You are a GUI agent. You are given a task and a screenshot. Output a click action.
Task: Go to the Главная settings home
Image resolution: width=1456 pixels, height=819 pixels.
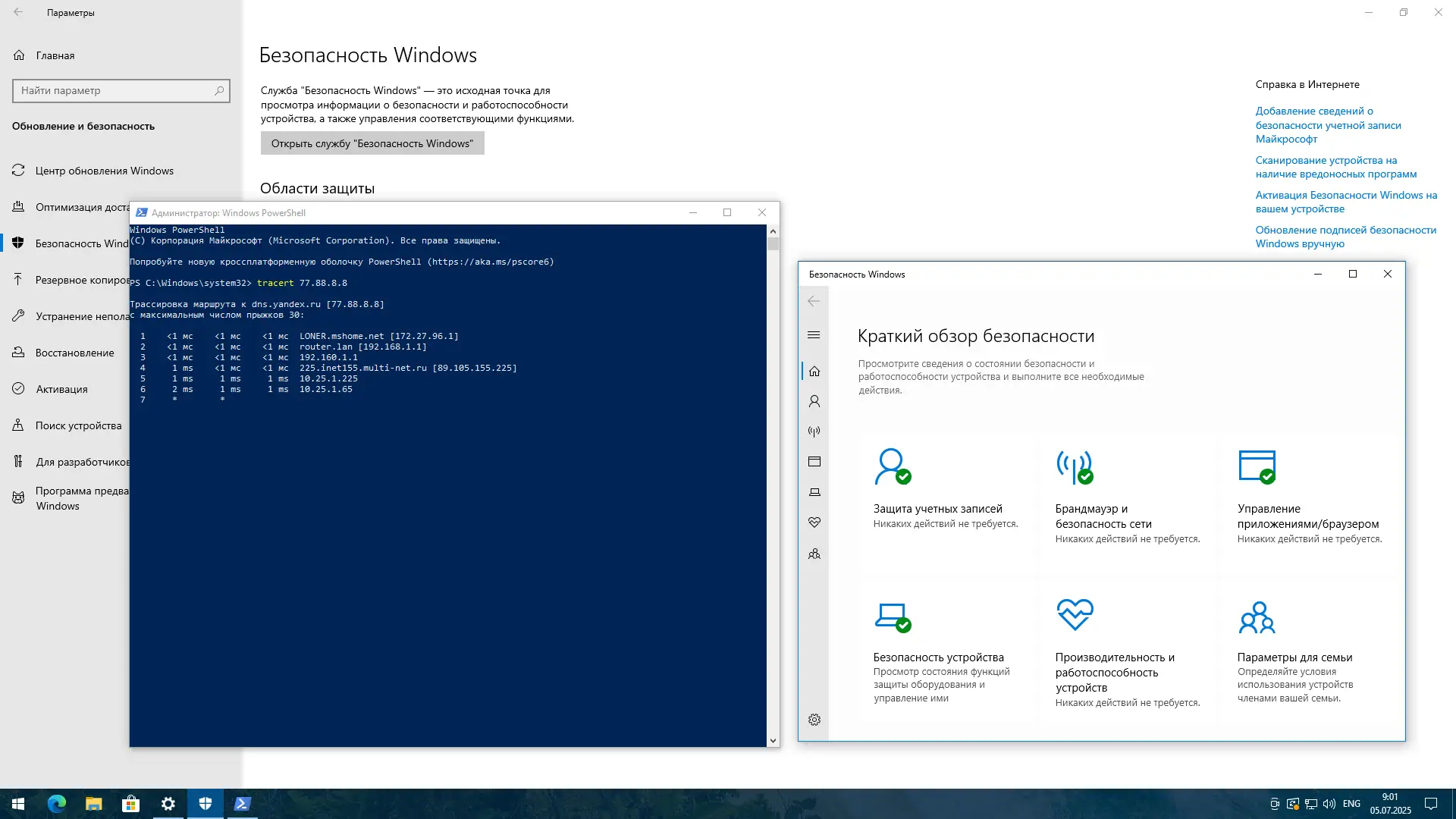pyautogui.click(x=55, y=55)
